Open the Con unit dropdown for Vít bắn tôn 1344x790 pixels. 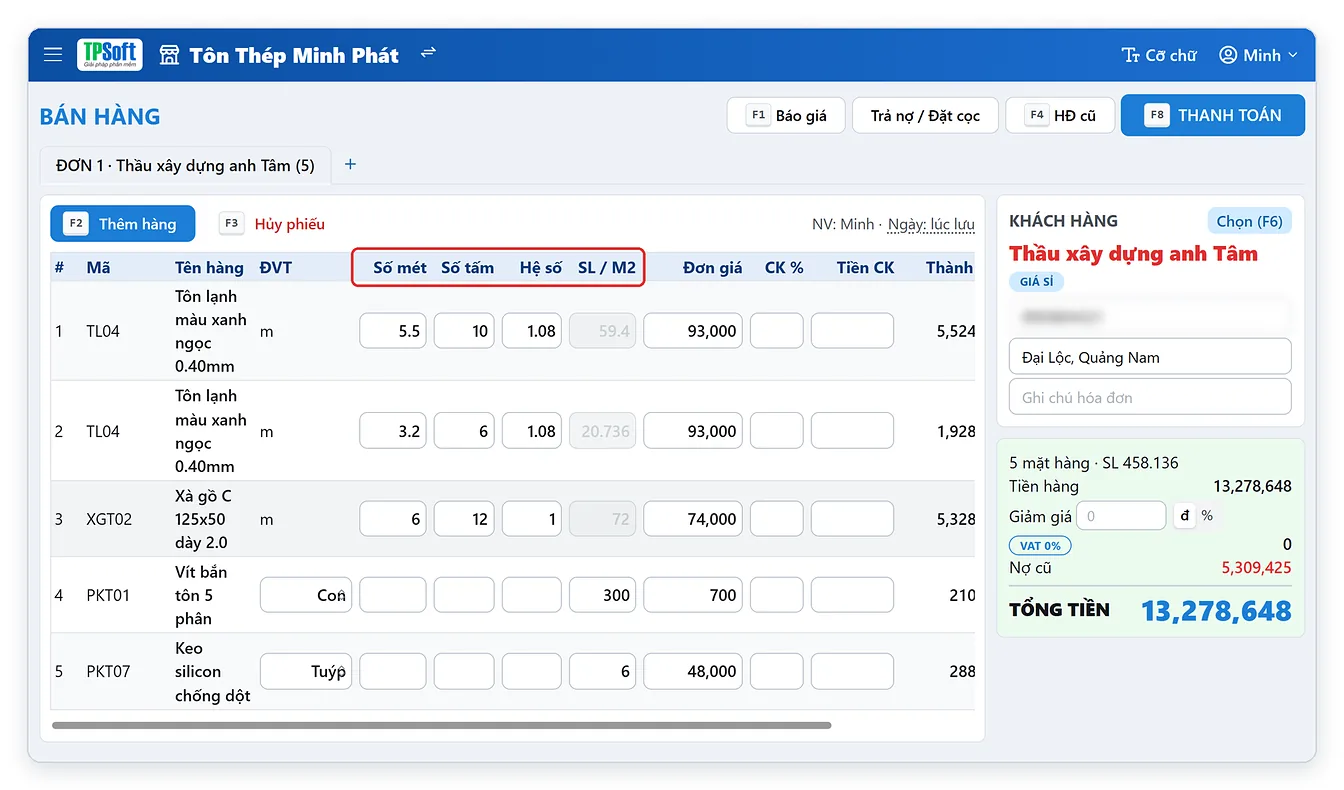[x=306, y=595]
